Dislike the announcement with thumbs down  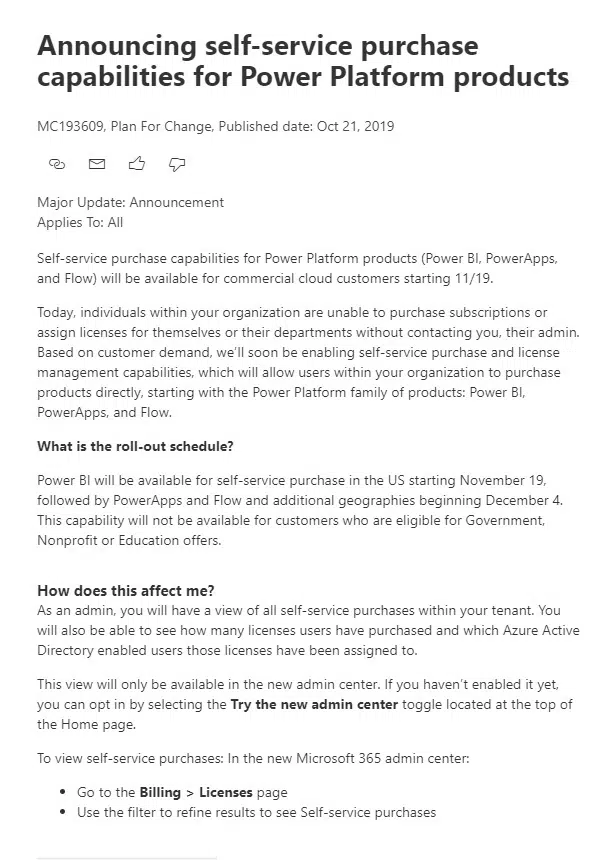point(177,164)
